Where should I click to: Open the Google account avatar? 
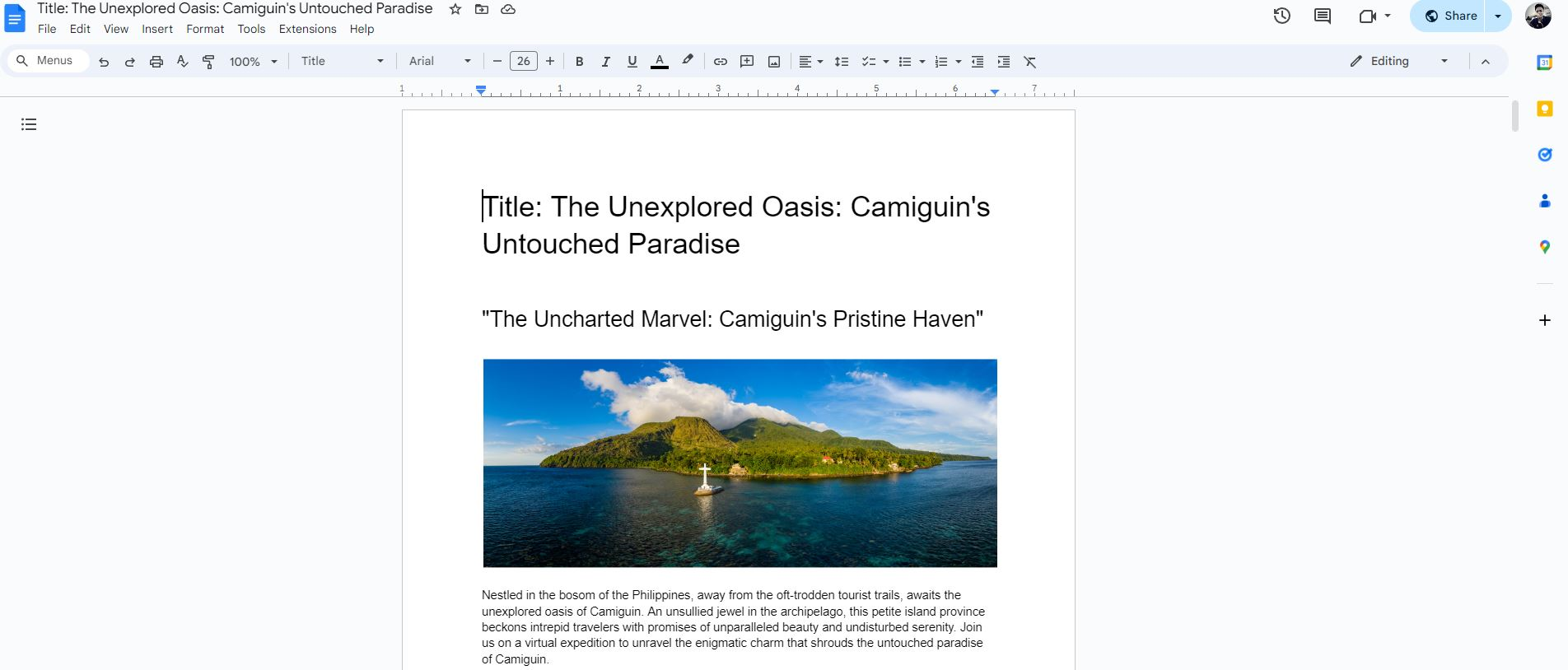[1538, 16]
